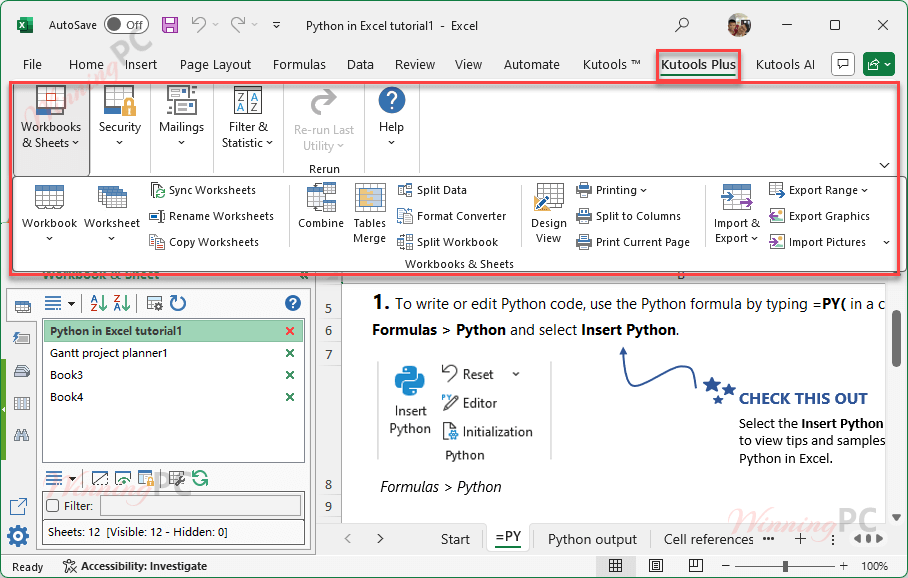Add a new sheet with plus button
Image resolution: width=908 pixels, height=578 pixels.
point(800,539)
